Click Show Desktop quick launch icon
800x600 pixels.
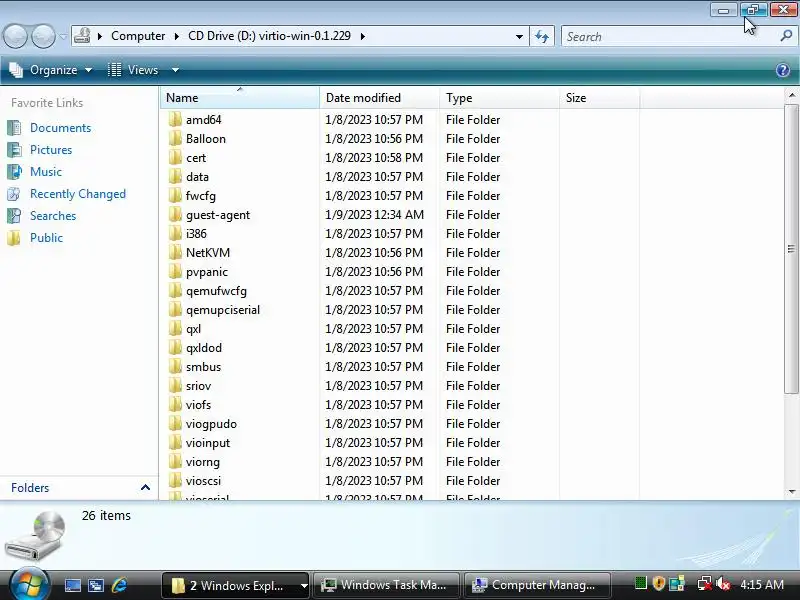point(72,585)
